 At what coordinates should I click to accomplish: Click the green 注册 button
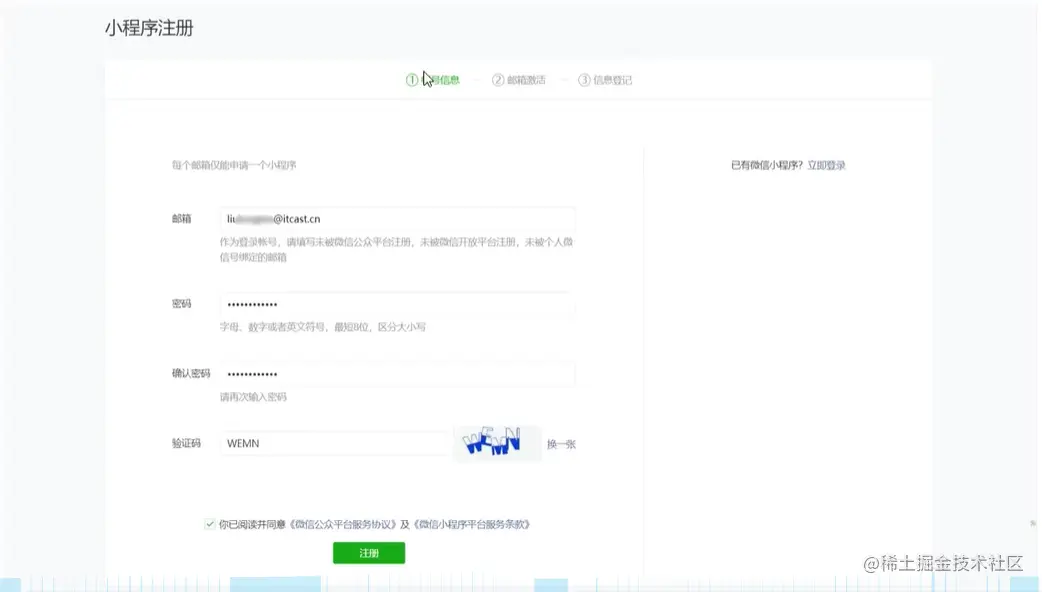pyautogui.click(x=369, y=553)
